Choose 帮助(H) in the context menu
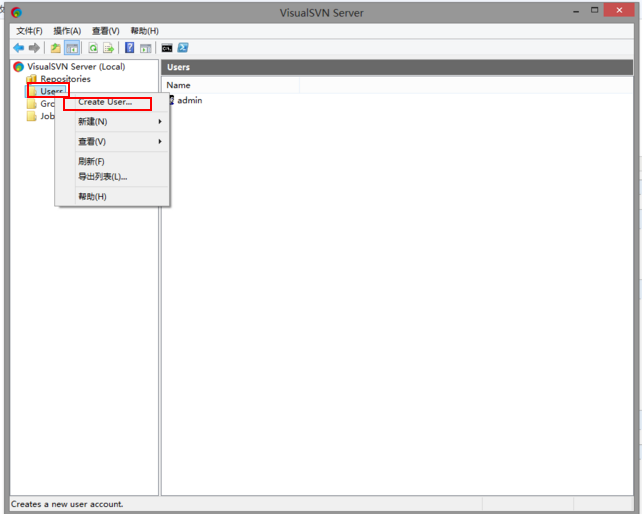 tap(112, 197)
